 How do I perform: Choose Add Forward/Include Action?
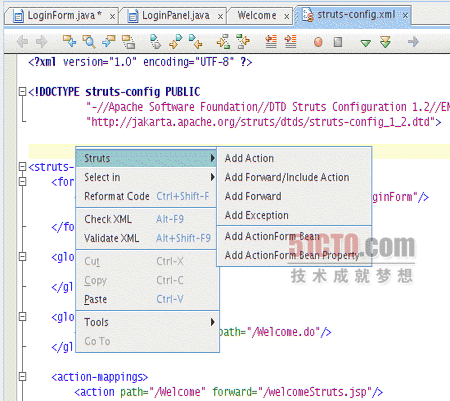[x=294, y=177]
